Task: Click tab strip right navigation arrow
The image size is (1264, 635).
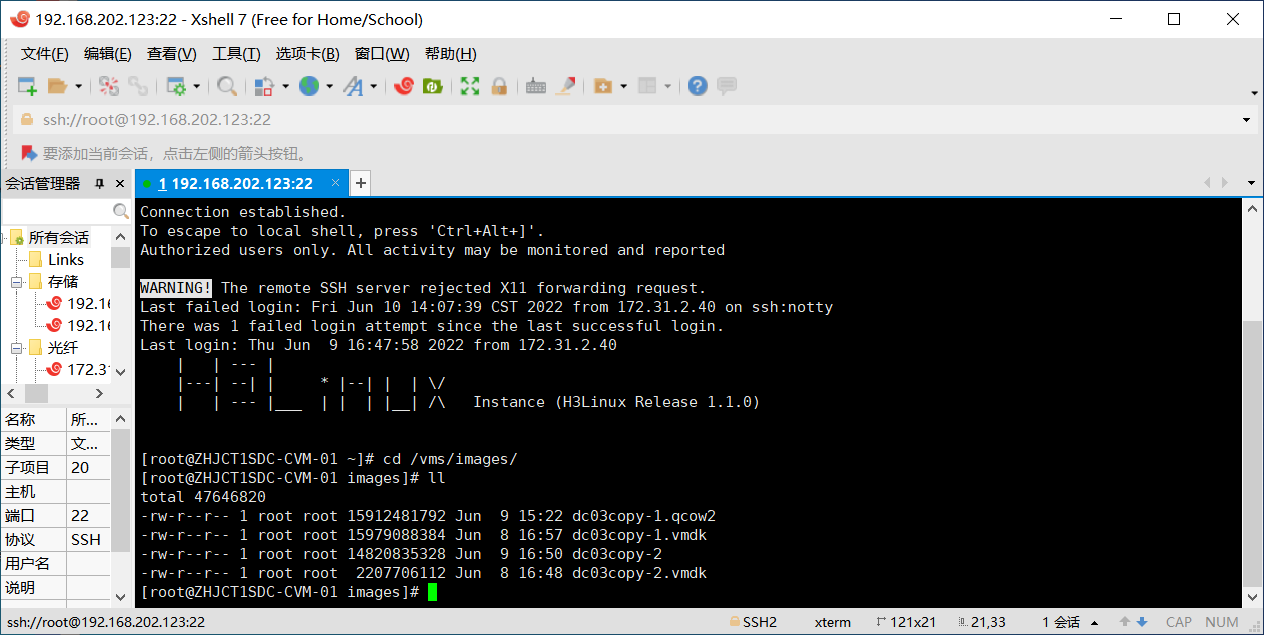Action: click(1226, 183)
